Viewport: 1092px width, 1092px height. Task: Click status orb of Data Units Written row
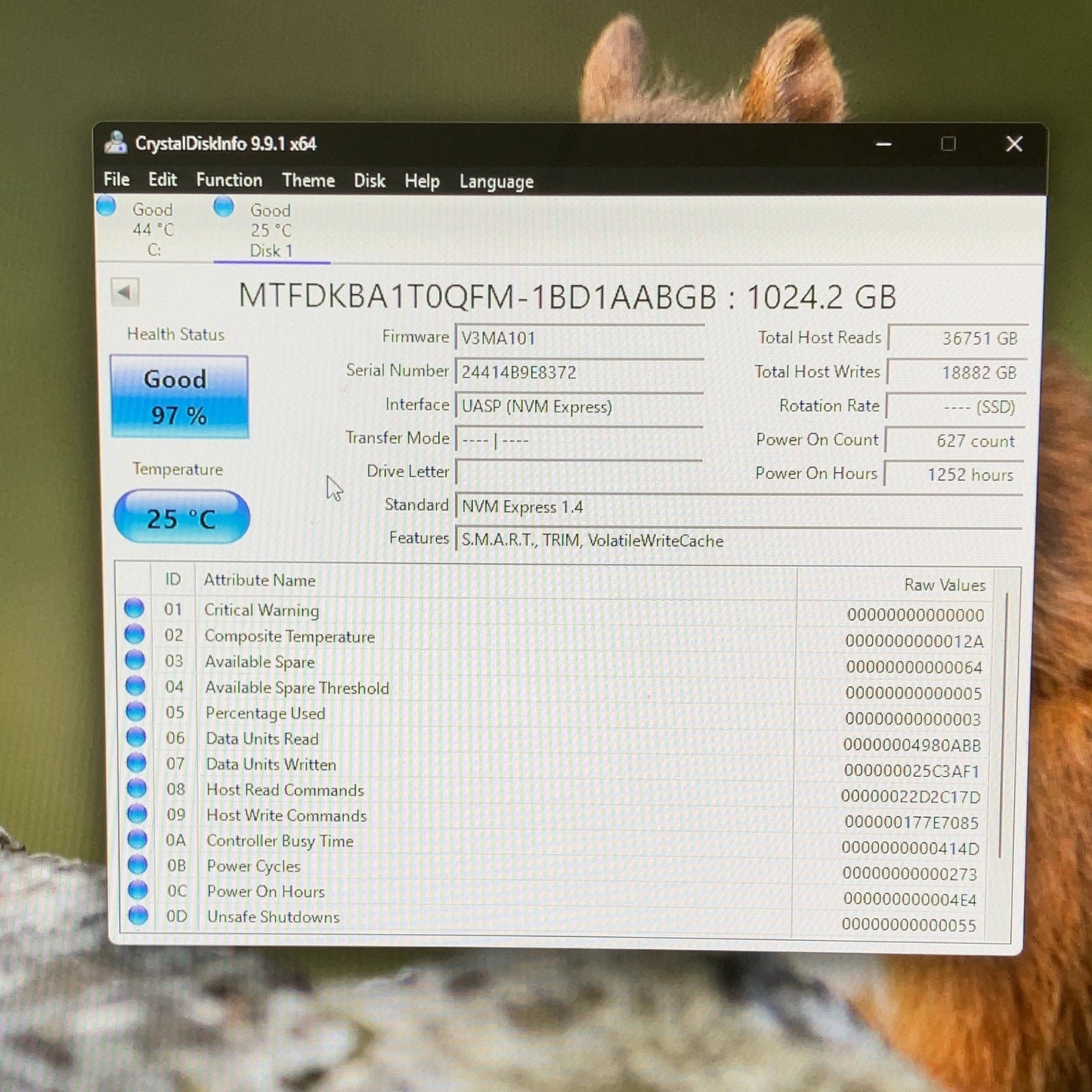(x=137, y=763)
